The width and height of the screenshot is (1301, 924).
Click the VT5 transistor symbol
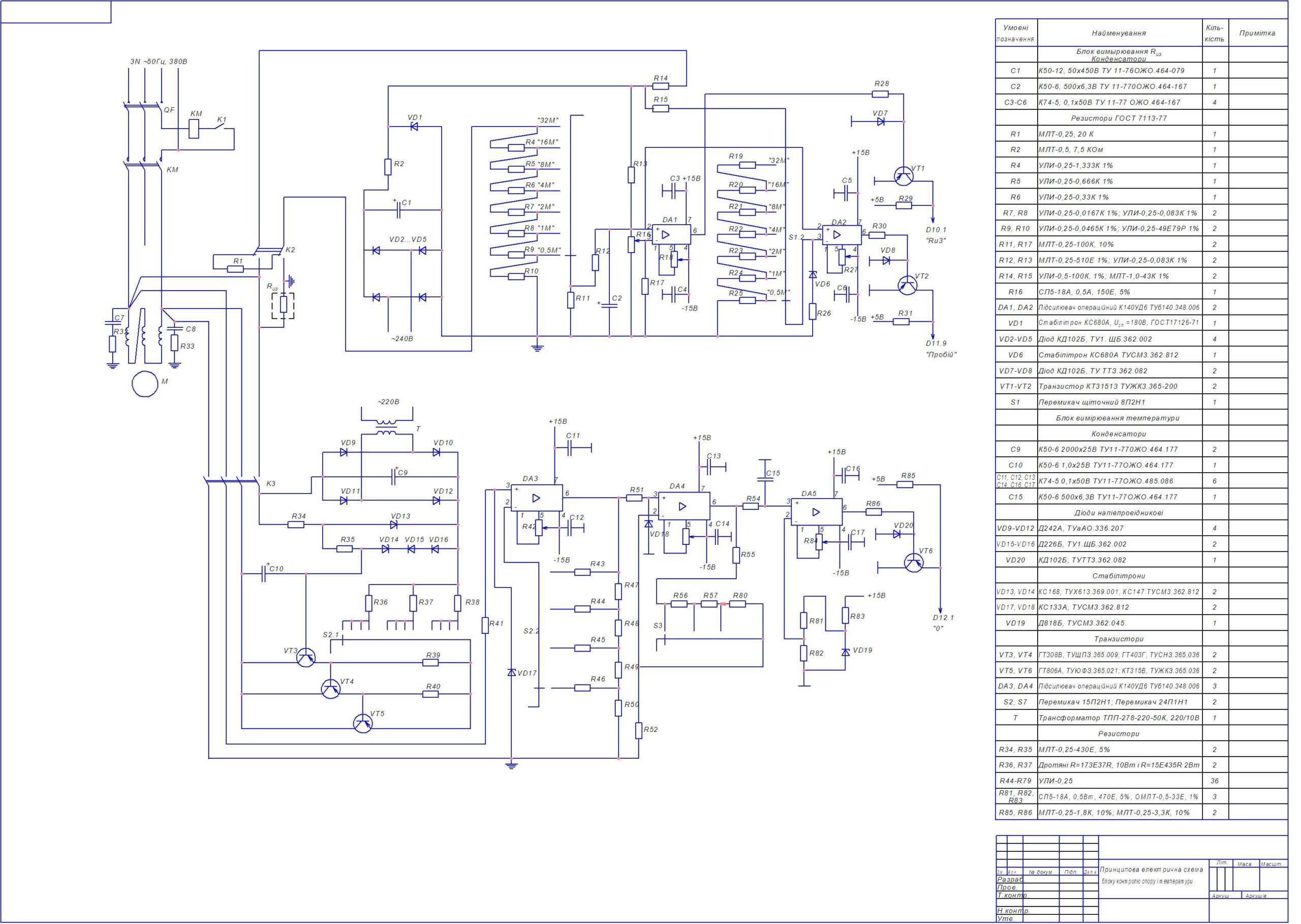[x=363, y=723]
